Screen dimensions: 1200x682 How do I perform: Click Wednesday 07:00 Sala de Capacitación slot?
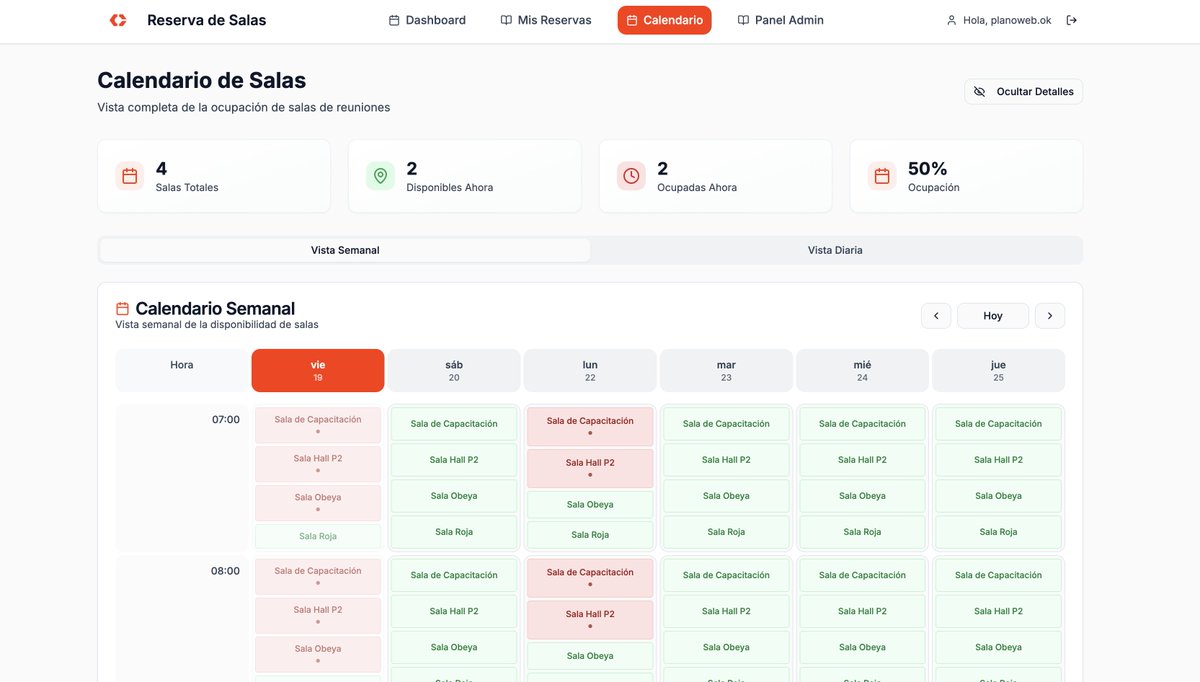tap(862, 424)
